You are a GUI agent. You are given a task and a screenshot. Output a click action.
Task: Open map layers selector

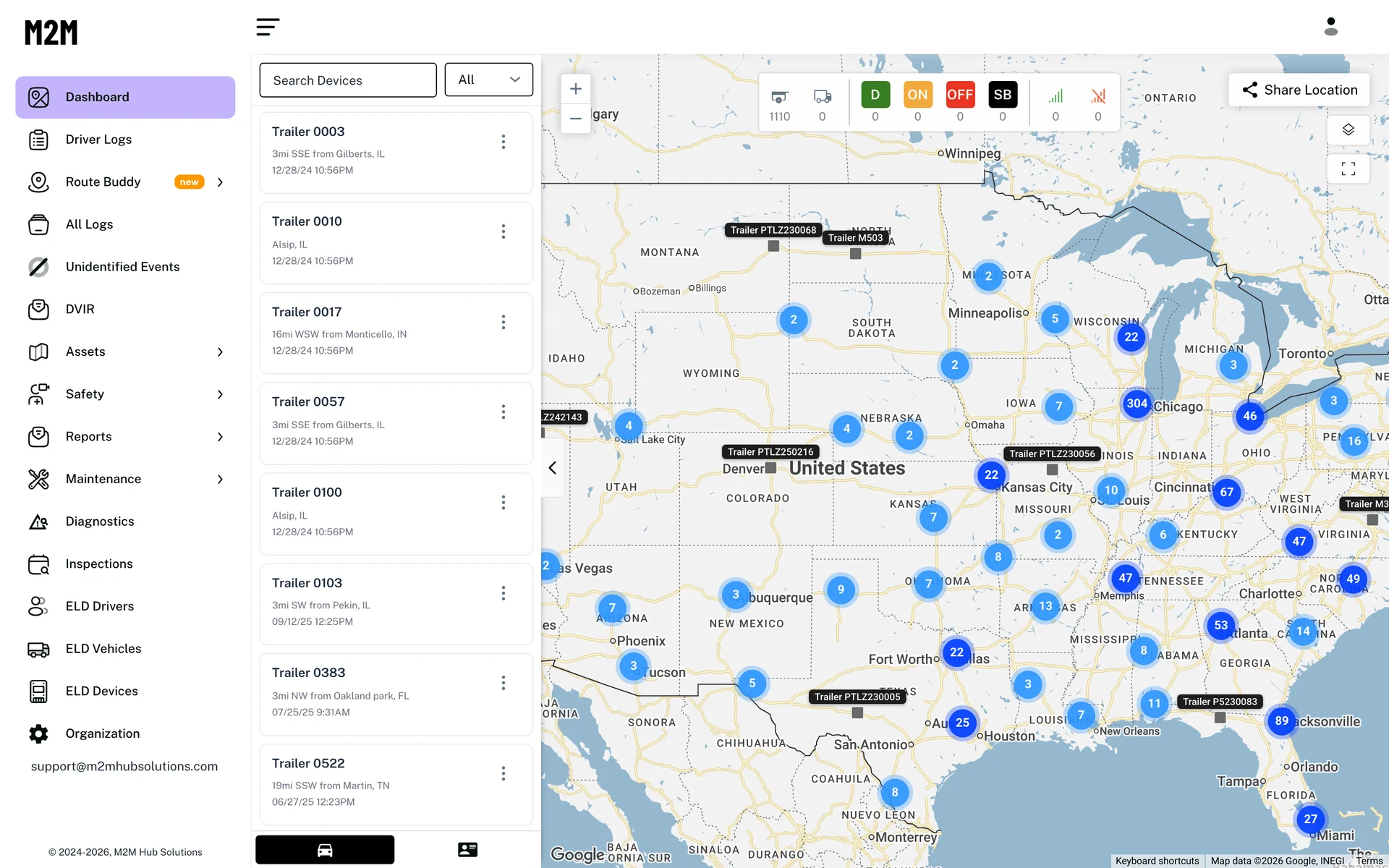(1348, 129)
